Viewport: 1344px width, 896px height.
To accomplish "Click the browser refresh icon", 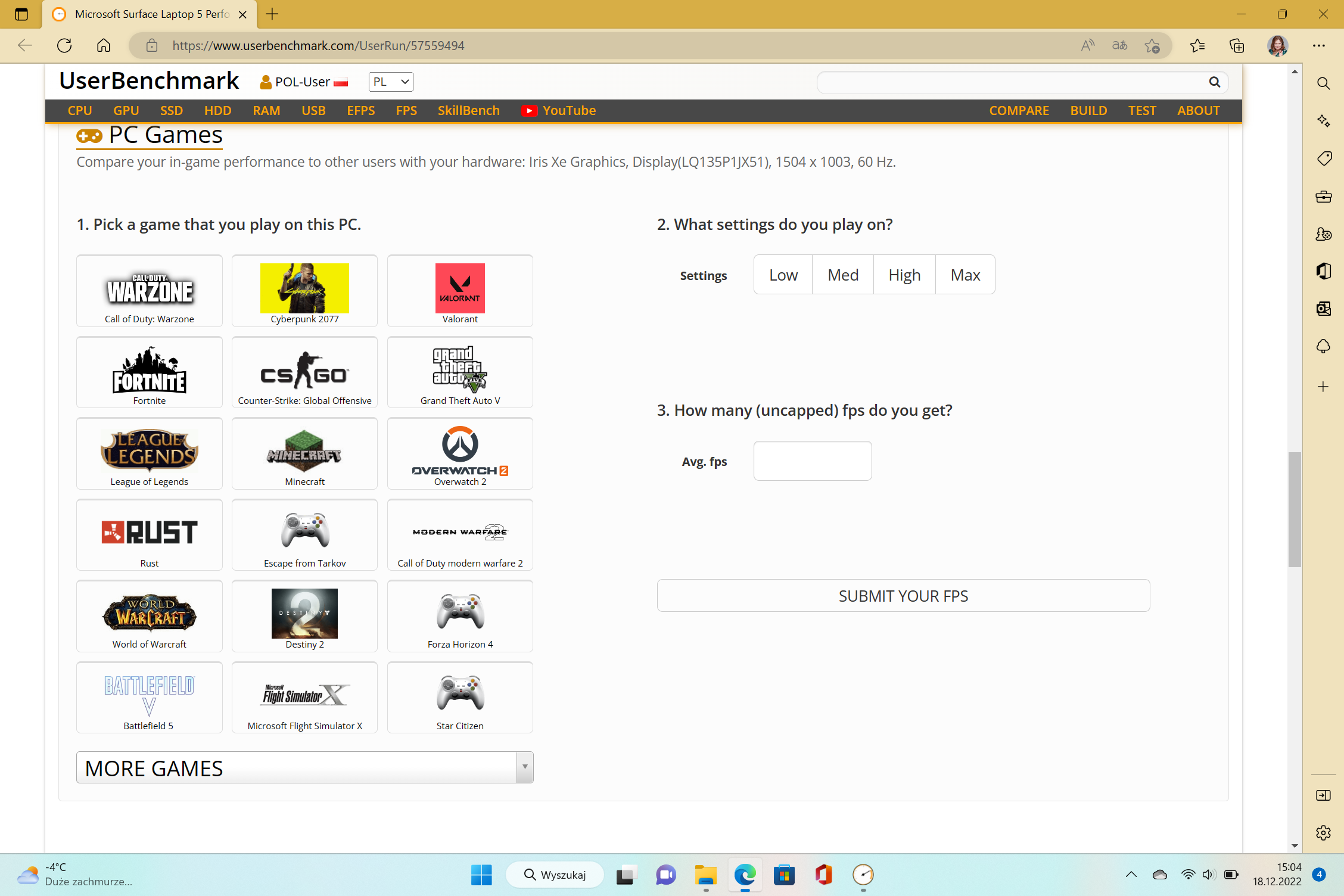I will 64,45.
